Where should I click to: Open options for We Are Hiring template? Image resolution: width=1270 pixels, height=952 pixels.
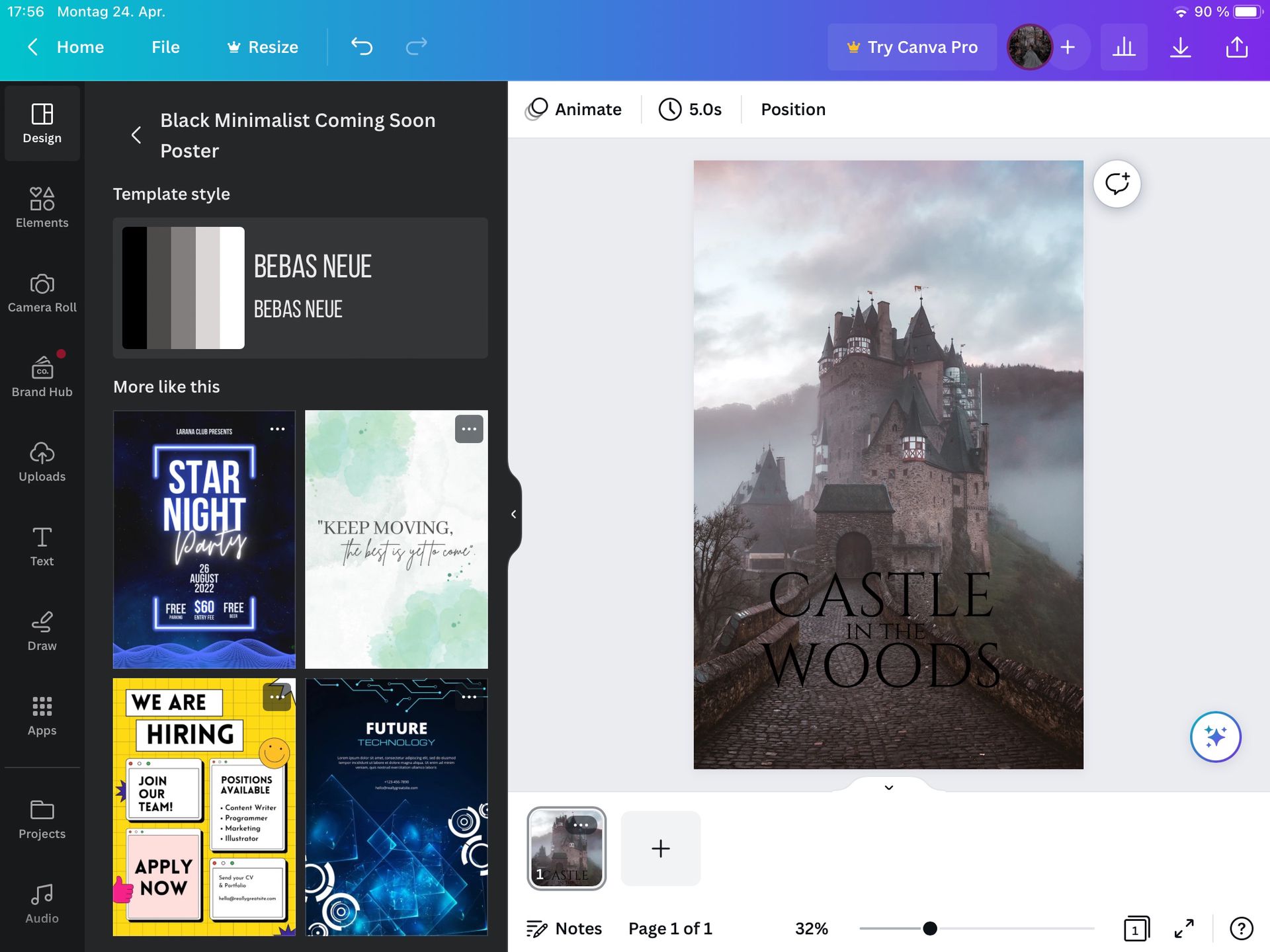pyautogui.click(x=276, y=697)
